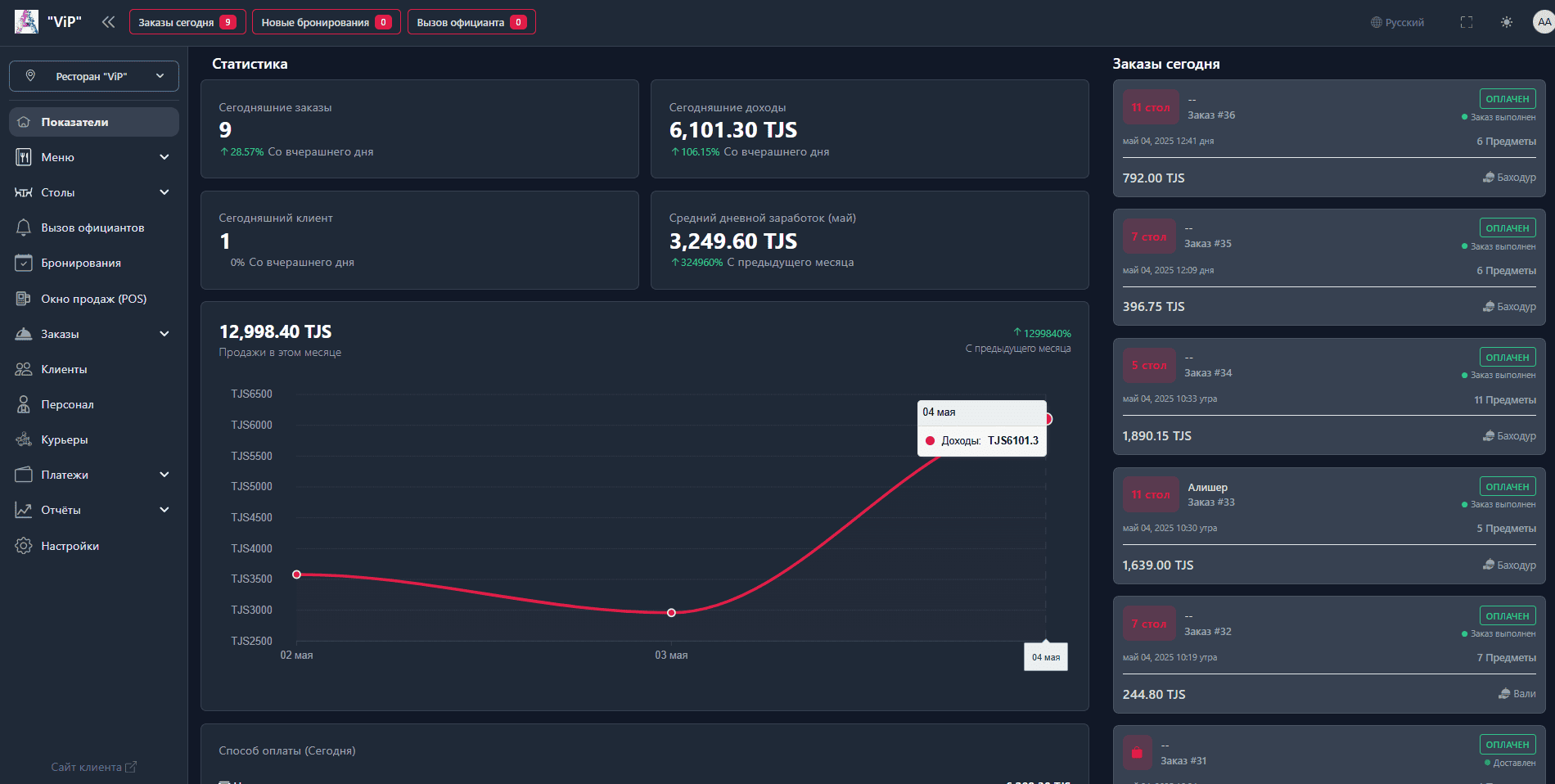Open Показатели dashboard menu item
Image resolution: width=1555 pixels, height=784 pixels.
coord(94,122)
